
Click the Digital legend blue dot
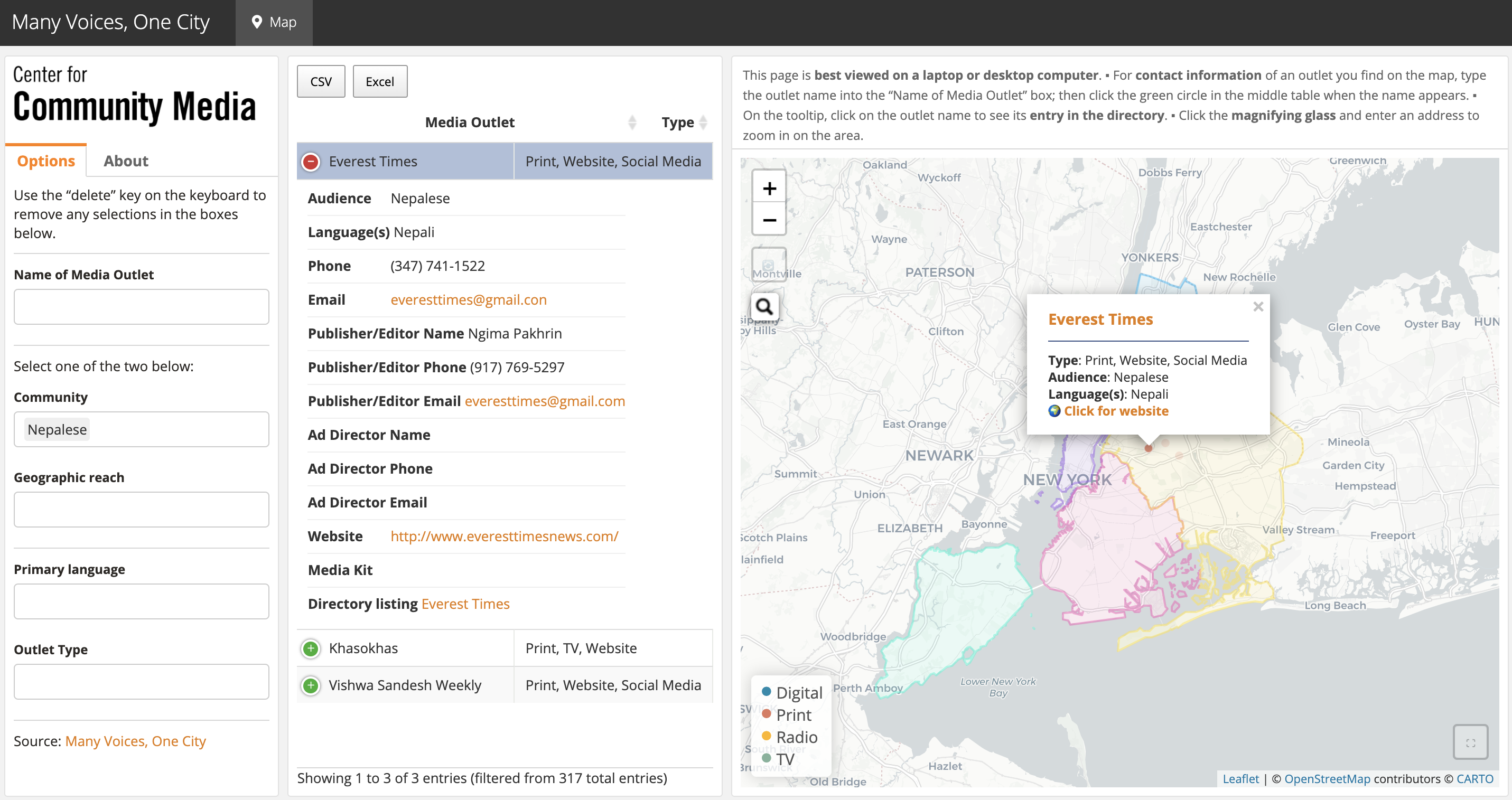pyautogui.click(x=766, y=692)
